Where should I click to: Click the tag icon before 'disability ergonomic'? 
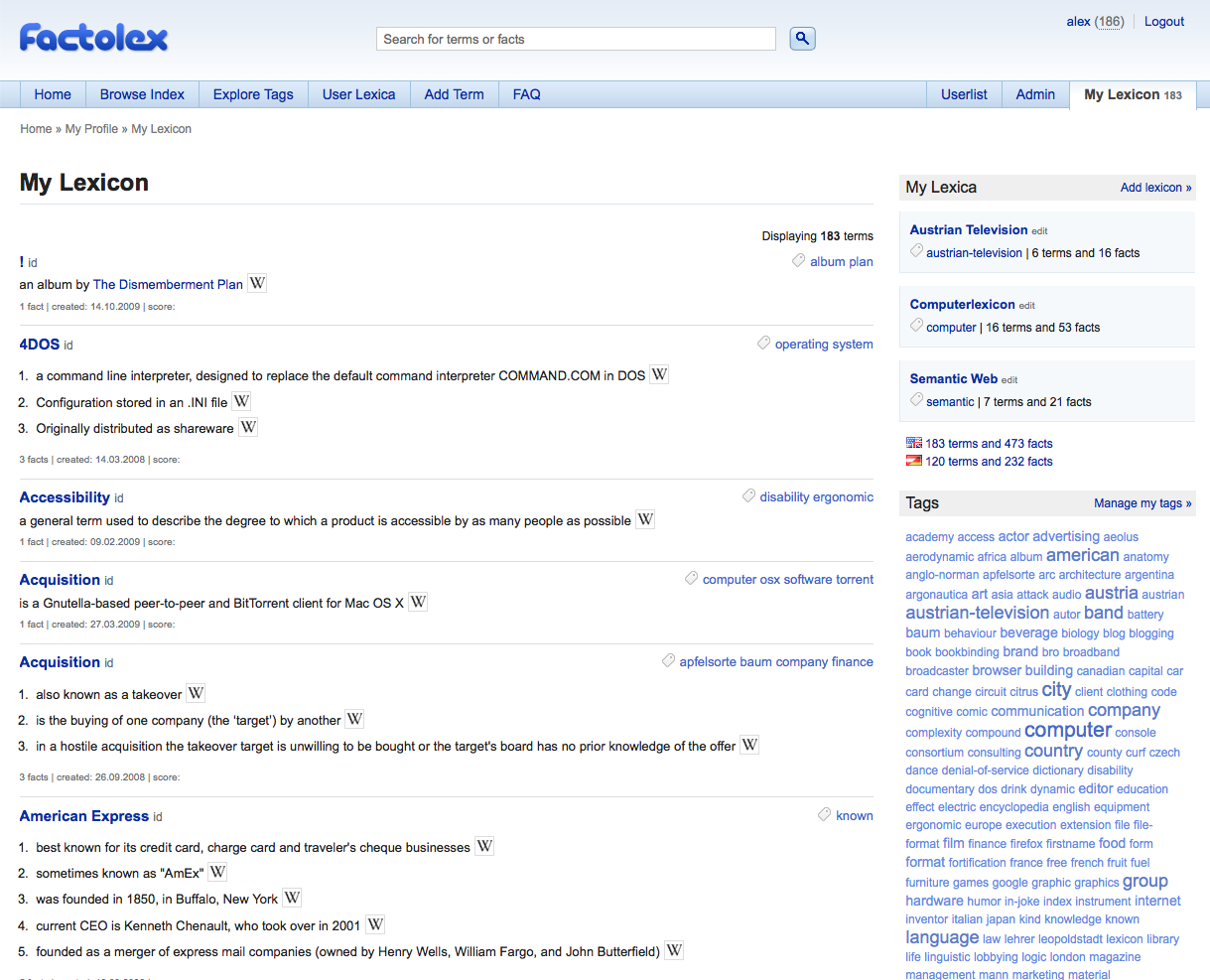748,496
